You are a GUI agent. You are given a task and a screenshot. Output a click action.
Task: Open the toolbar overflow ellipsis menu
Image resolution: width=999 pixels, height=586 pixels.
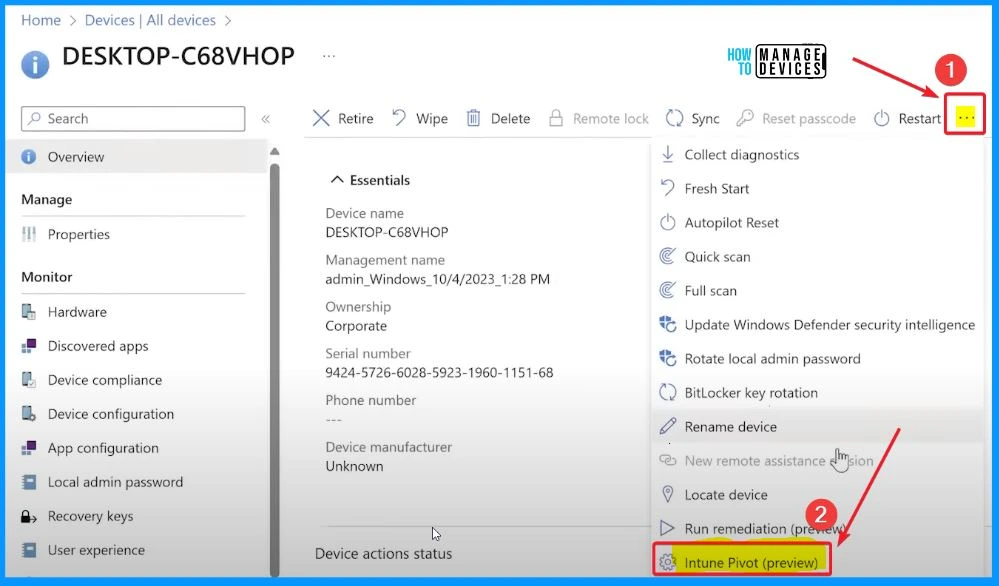click(x=966, y=117)
